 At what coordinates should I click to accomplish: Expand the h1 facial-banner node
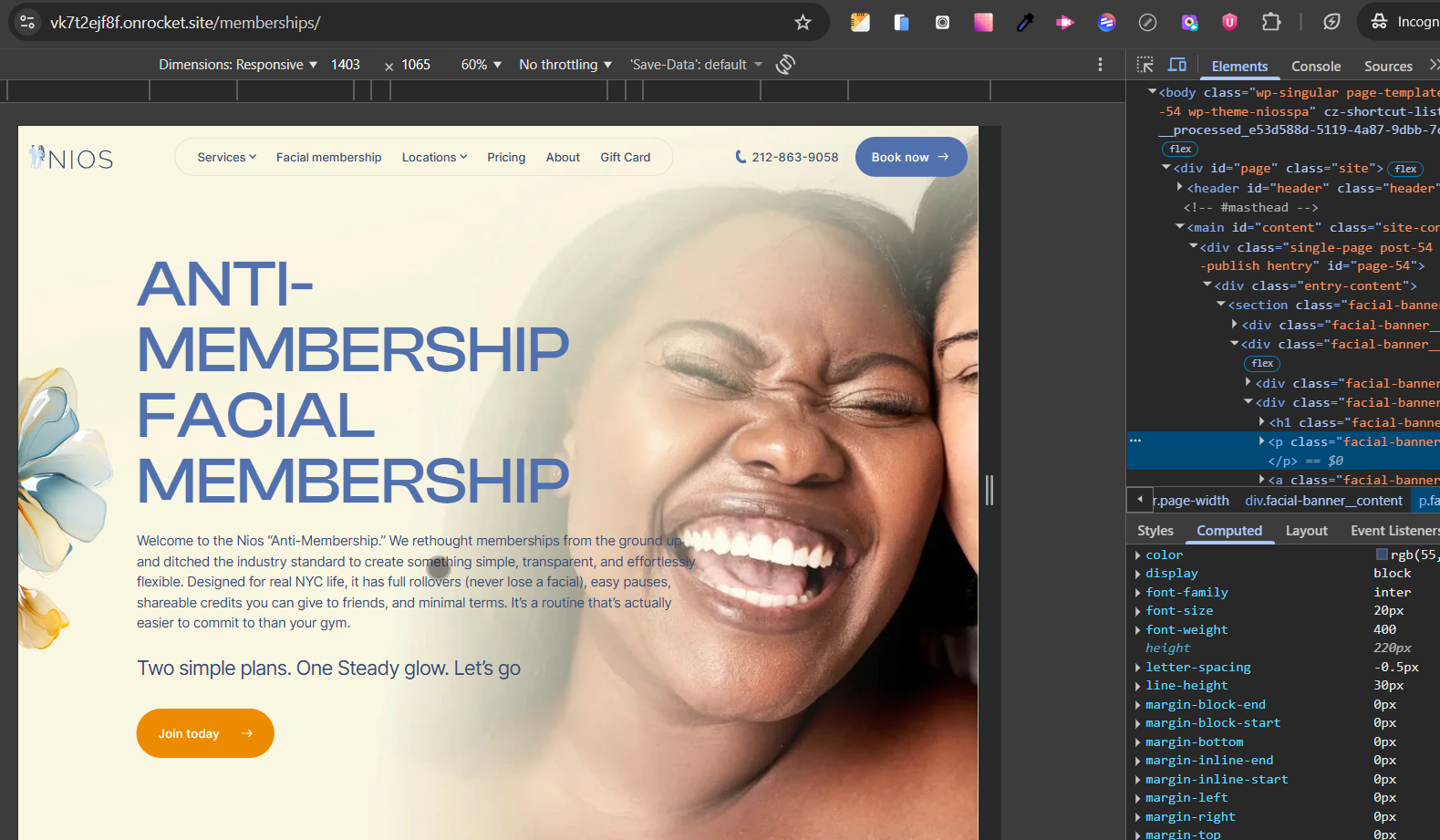pos(1262,421)
